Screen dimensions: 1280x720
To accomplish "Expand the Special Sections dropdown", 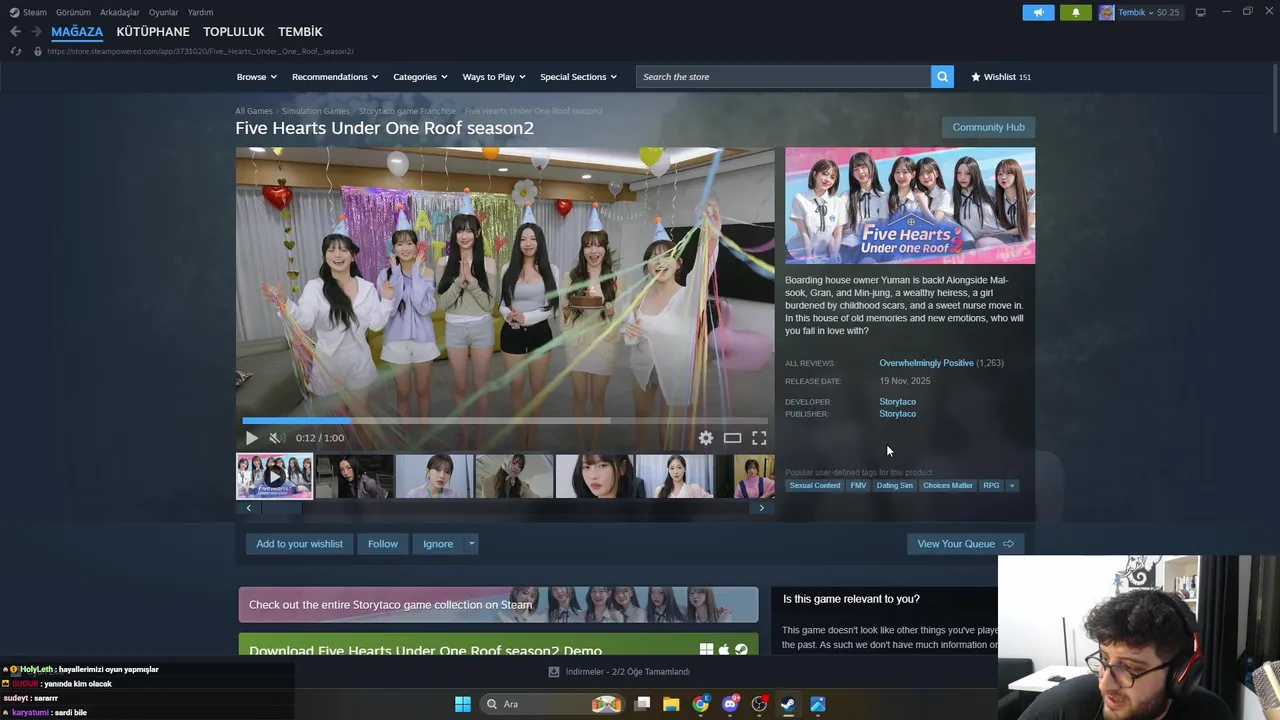I will (x=578, y=77).
